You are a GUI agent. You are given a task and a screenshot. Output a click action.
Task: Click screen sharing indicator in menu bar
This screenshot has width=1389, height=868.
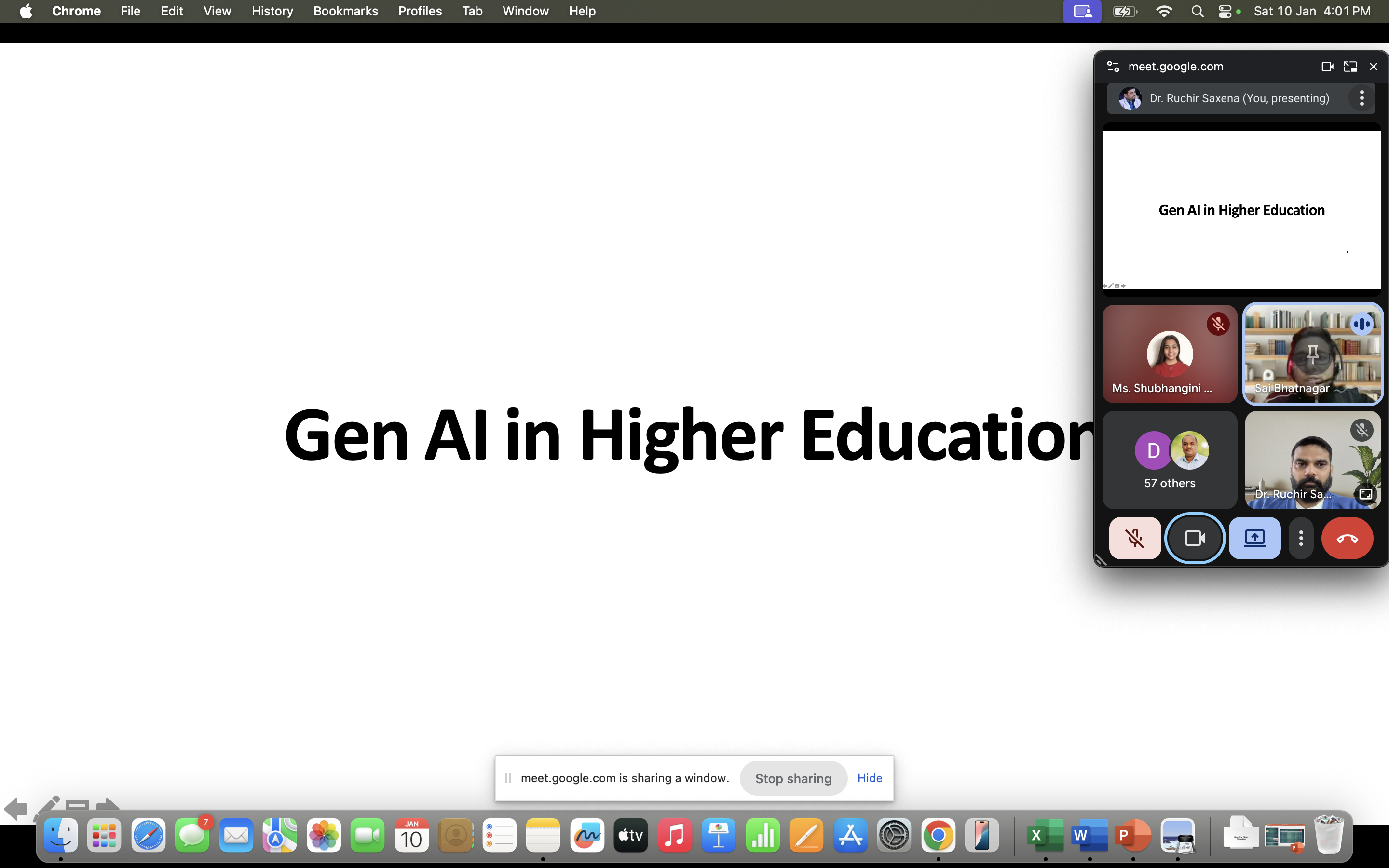point(1081,11)
